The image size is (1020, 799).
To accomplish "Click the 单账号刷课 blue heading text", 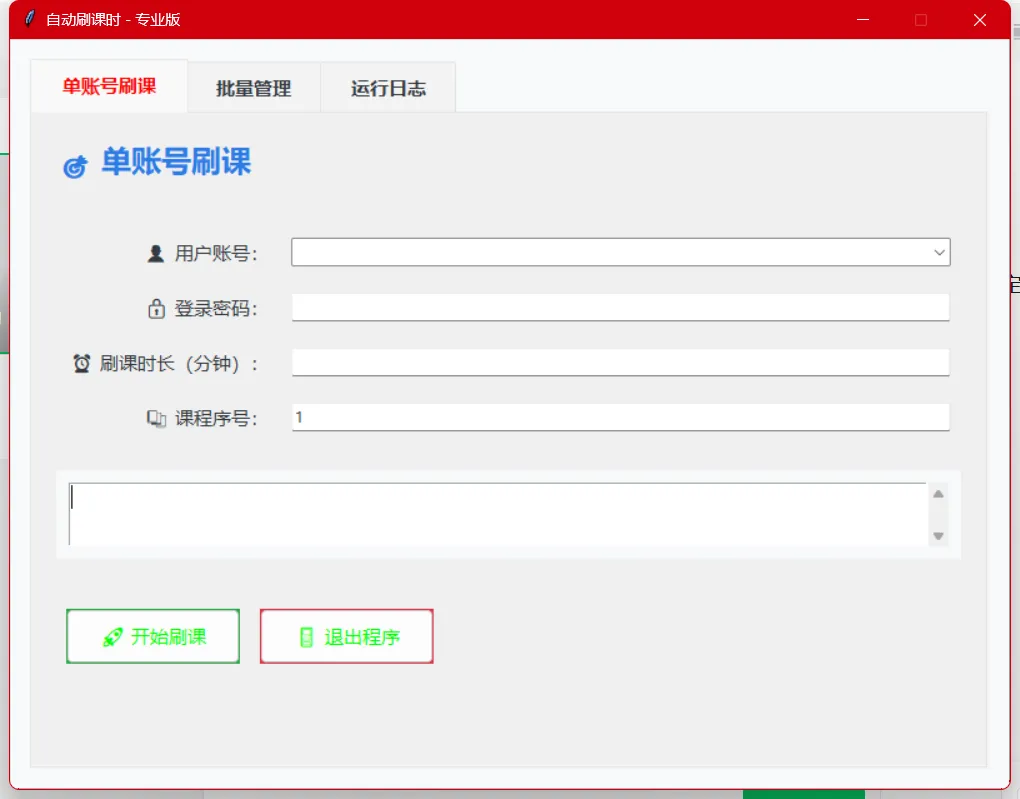I will 176,161.
